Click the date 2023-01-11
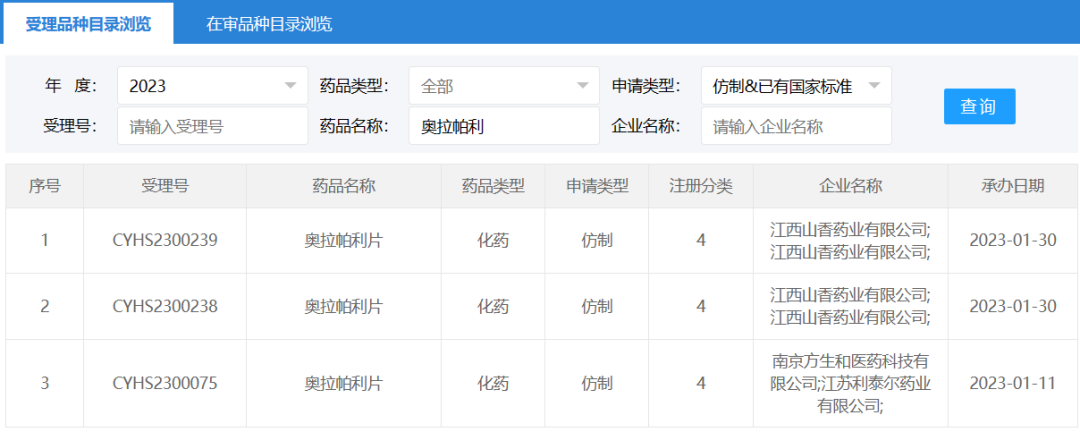This screenshot has height=432, width=1080. tap(1012, 383)
